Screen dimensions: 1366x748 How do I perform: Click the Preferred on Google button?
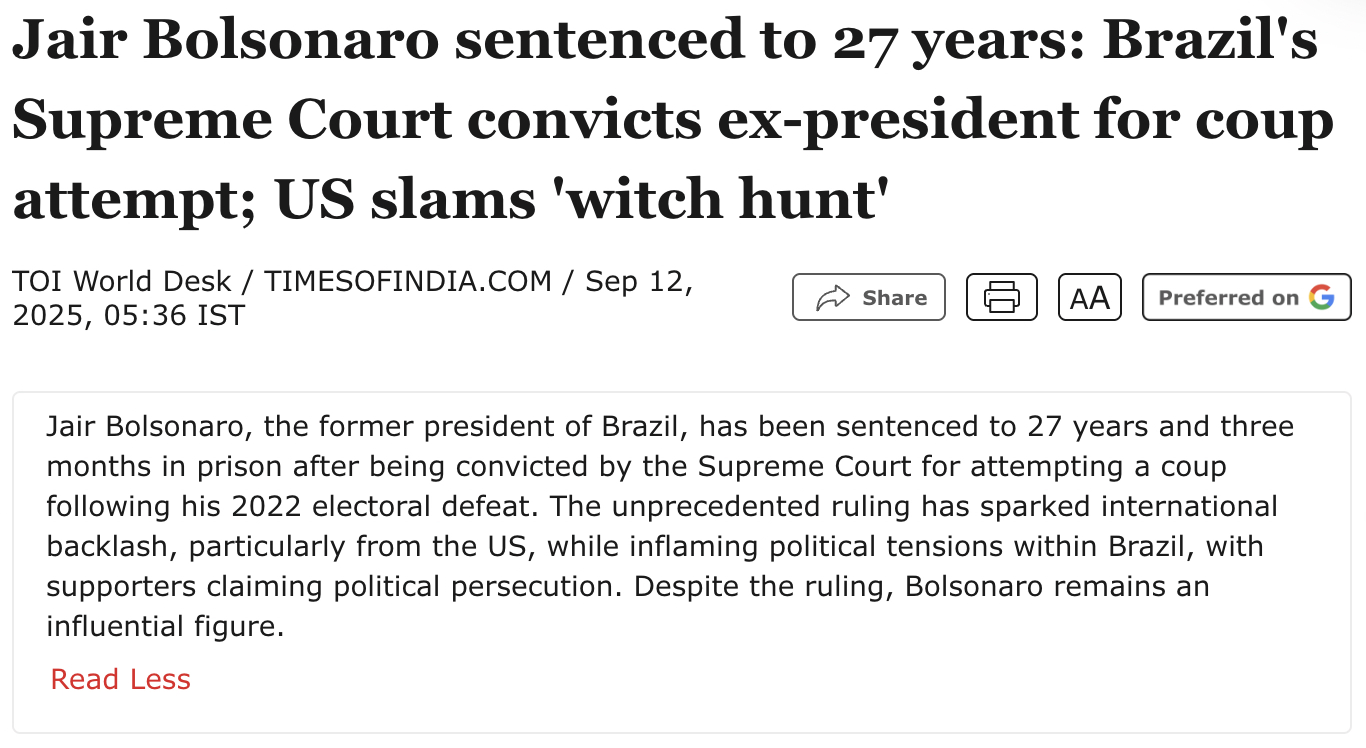[1247, 297]
